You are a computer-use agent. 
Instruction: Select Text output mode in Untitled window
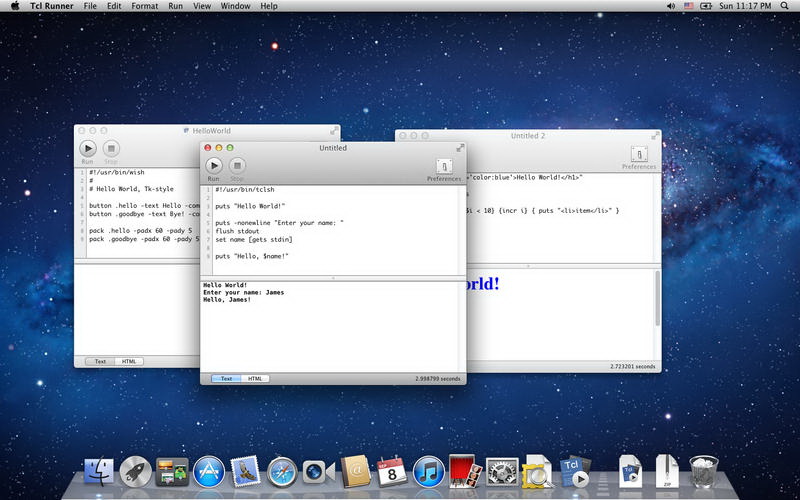226,379
